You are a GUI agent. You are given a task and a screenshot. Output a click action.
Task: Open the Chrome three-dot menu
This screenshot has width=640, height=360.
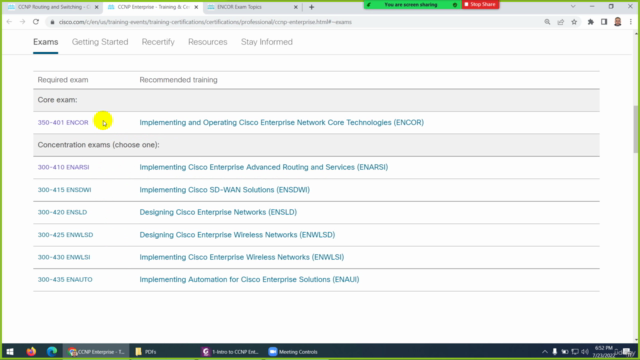[x=631, y=22]
